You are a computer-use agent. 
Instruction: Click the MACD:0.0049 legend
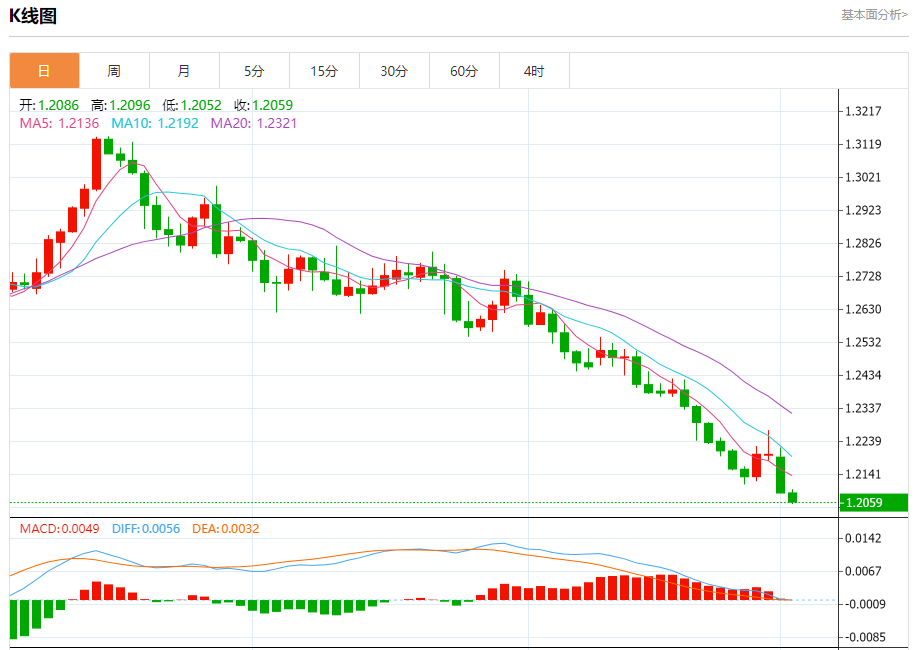pyautogui.click(x=60, y=529)
